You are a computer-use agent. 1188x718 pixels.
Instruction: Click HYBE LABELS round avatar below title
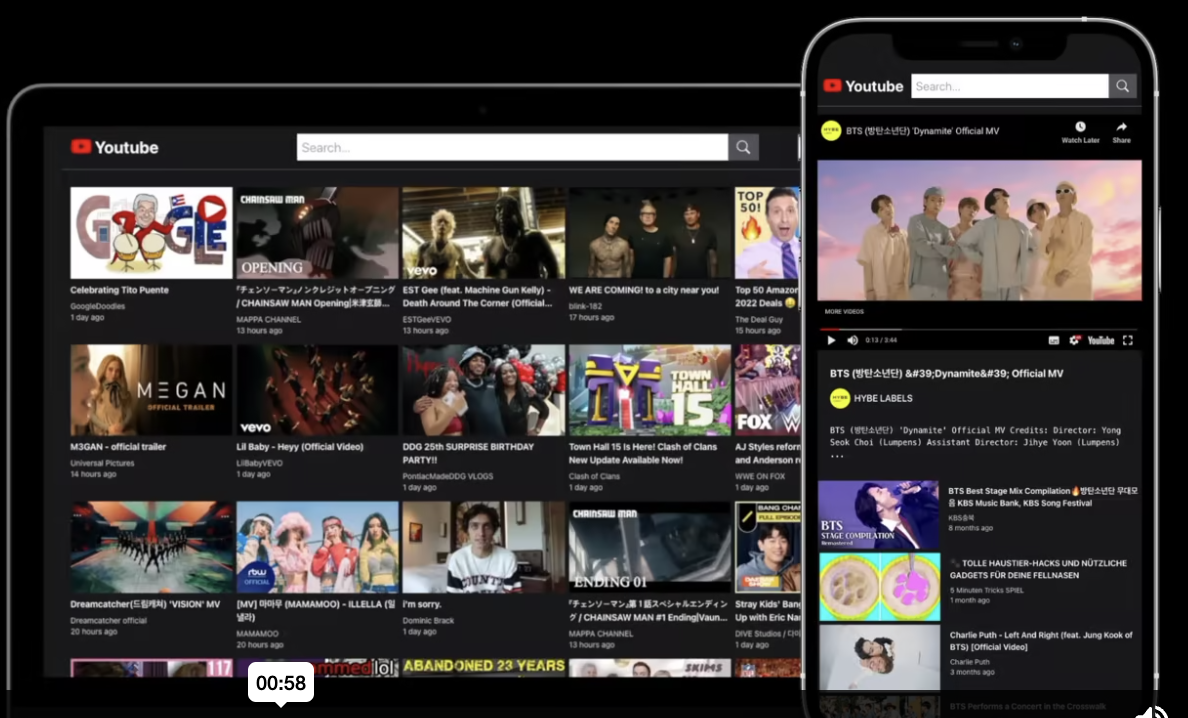point(839,398)
